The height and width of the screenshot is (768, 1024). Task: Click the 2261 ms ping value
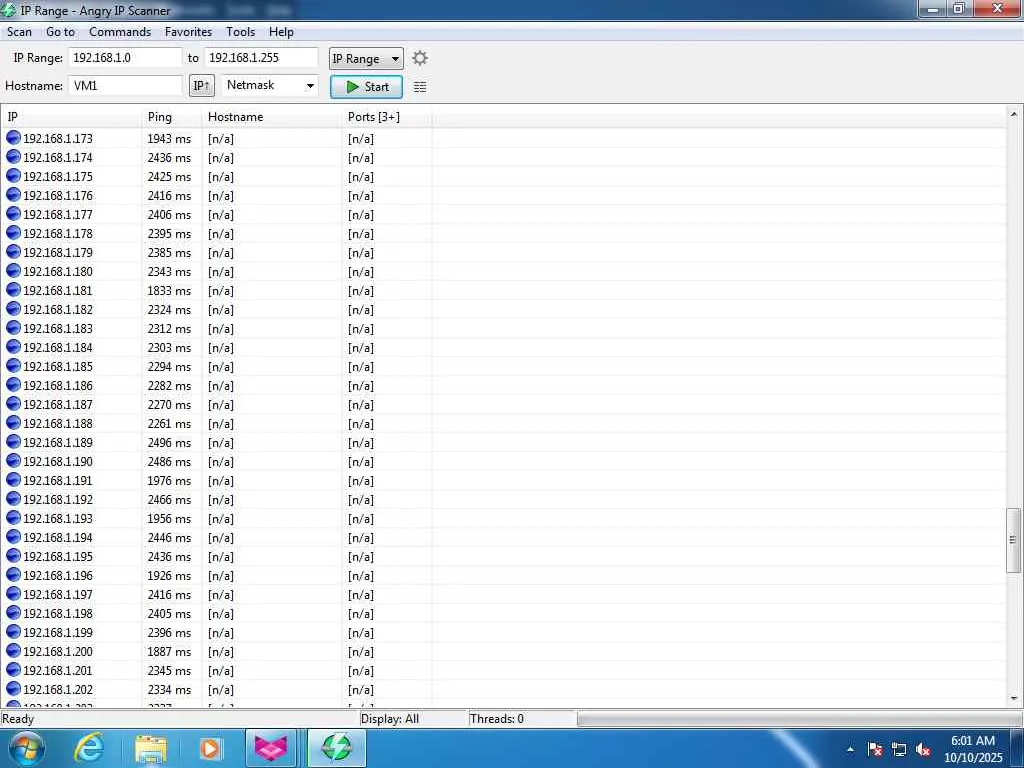(x=169, y=424)
